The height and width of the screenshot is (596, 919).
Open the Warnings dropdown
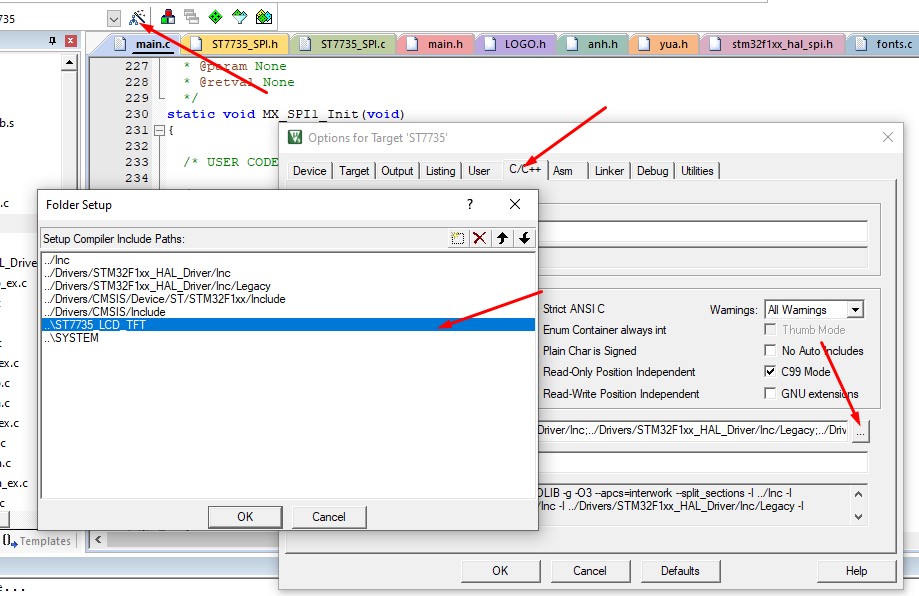click(855, 310)
